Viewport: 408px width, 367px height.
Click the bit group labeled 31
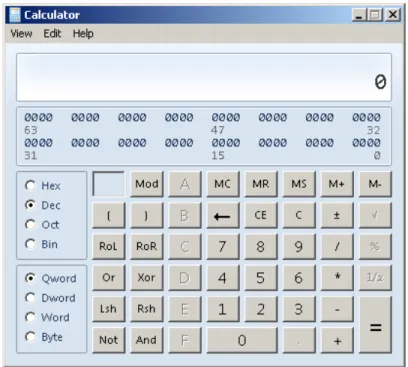click(38, 143)
